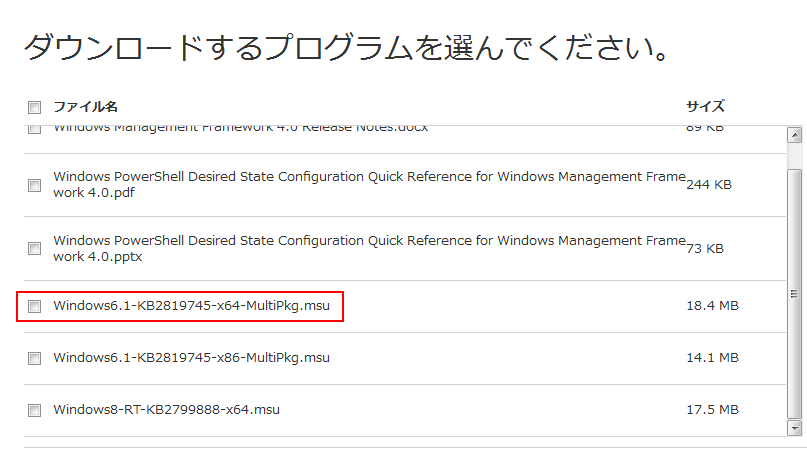Click the 18.4 MB size value
The height and width of the screenshot is (474, 807).
[x=712, y=305]
